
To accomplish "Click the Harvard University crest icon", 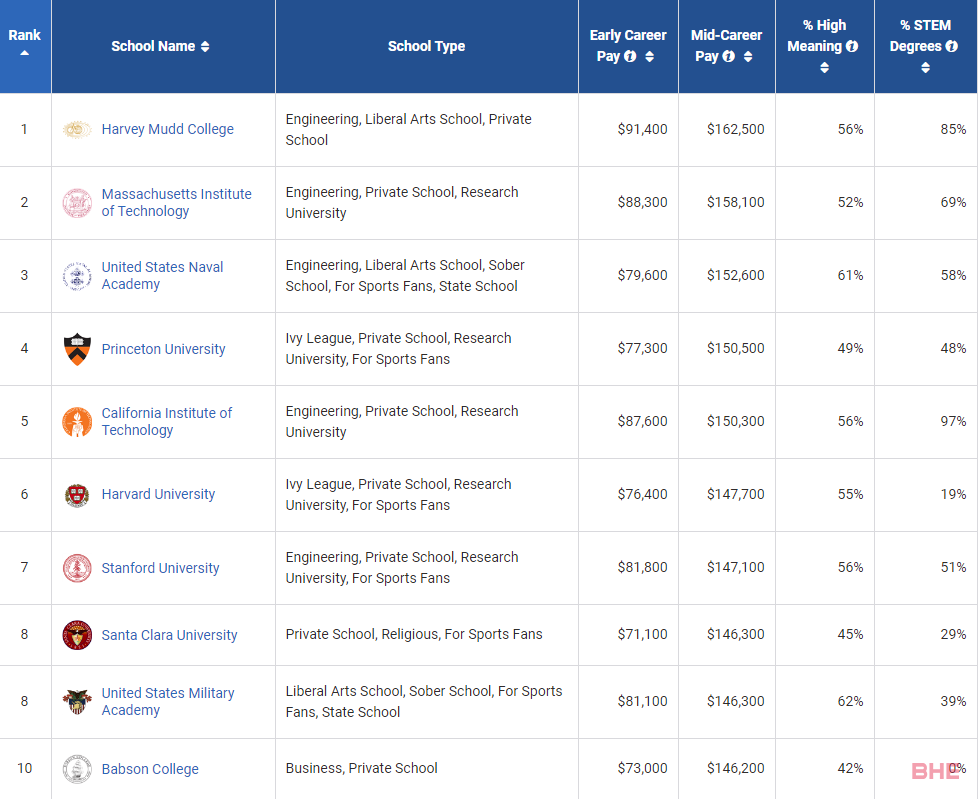I will click(77, 495).
